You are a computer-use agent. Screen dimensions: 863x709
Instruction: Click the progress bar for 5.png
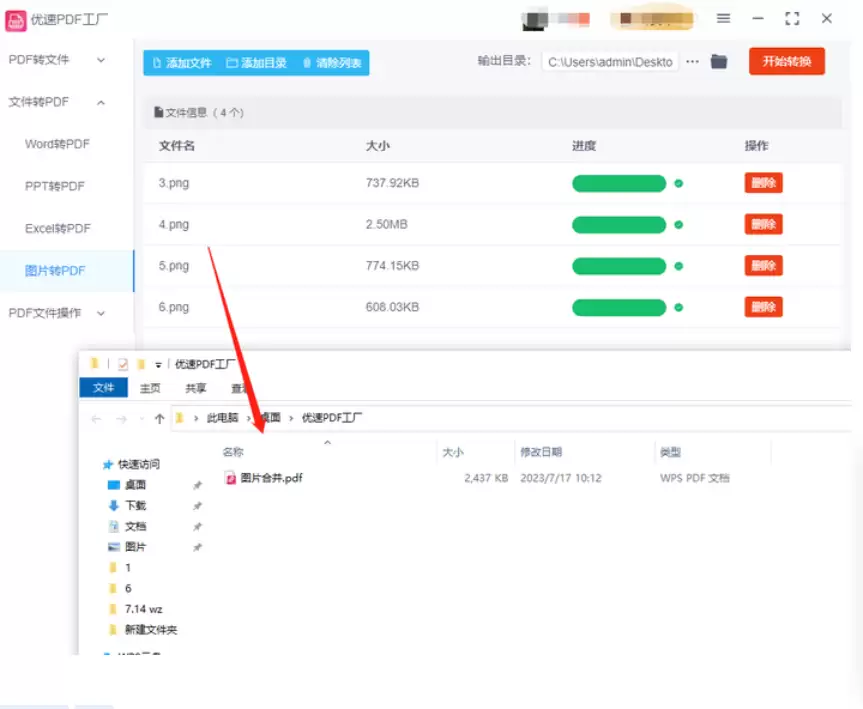618,266
